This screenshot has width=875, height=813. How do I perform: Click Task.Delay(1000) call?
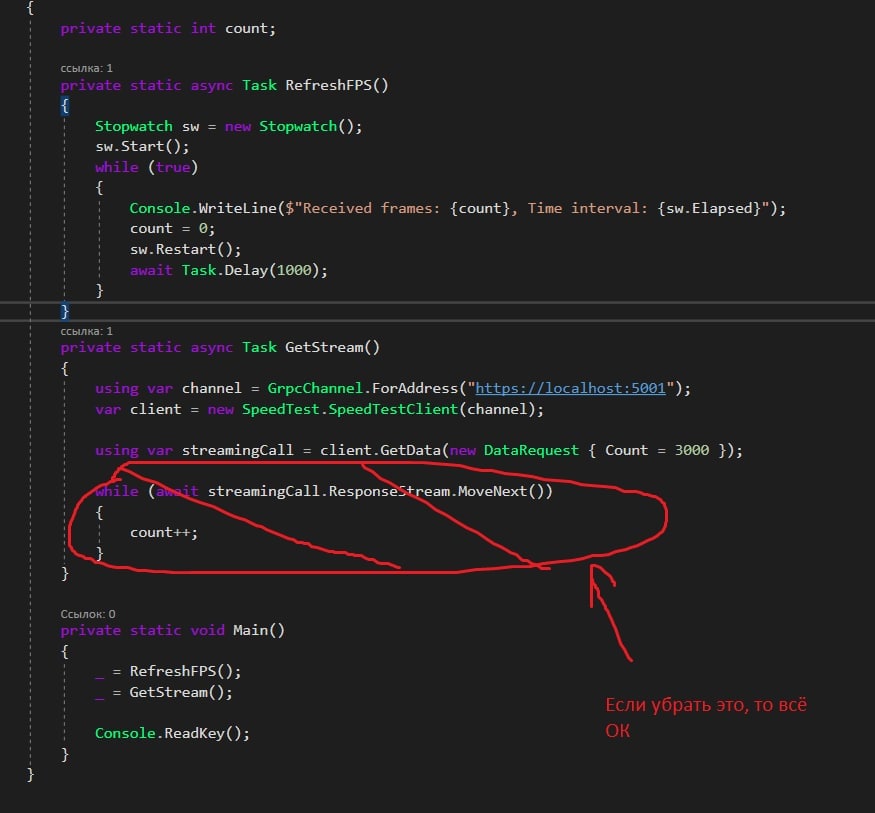250,270
